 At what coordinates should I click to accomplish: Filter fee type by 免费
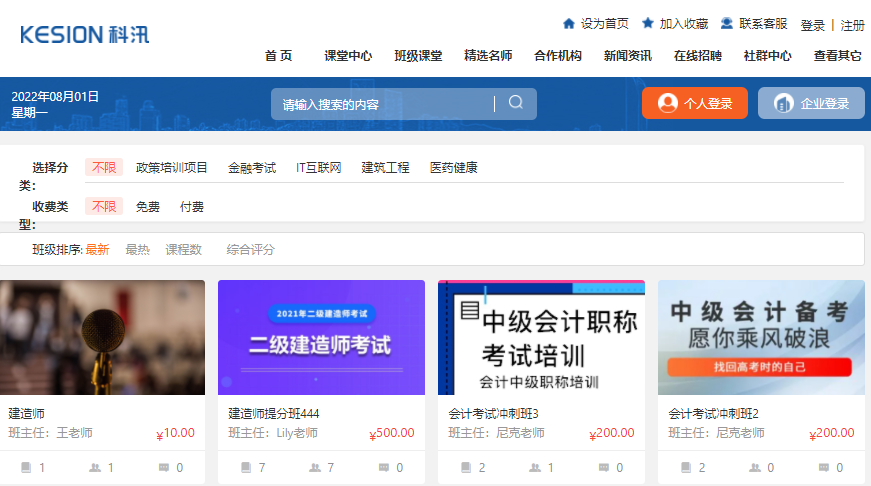pyautogui.click(x=148, y=207)
